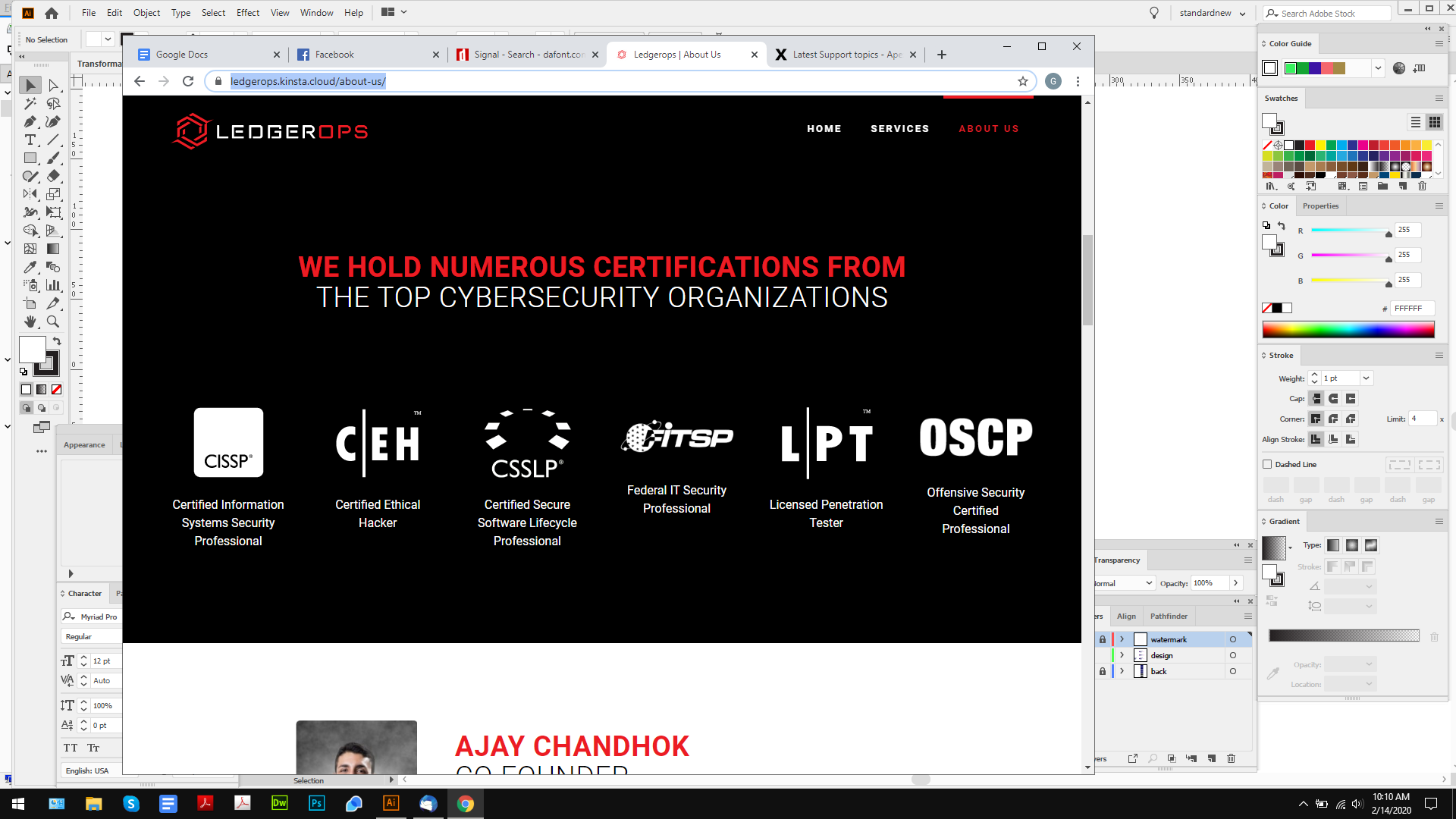Viewport: 1456px width, 819px height.
Task: Pick the Magic Wand tool
Action: click(x=30, y=104)
